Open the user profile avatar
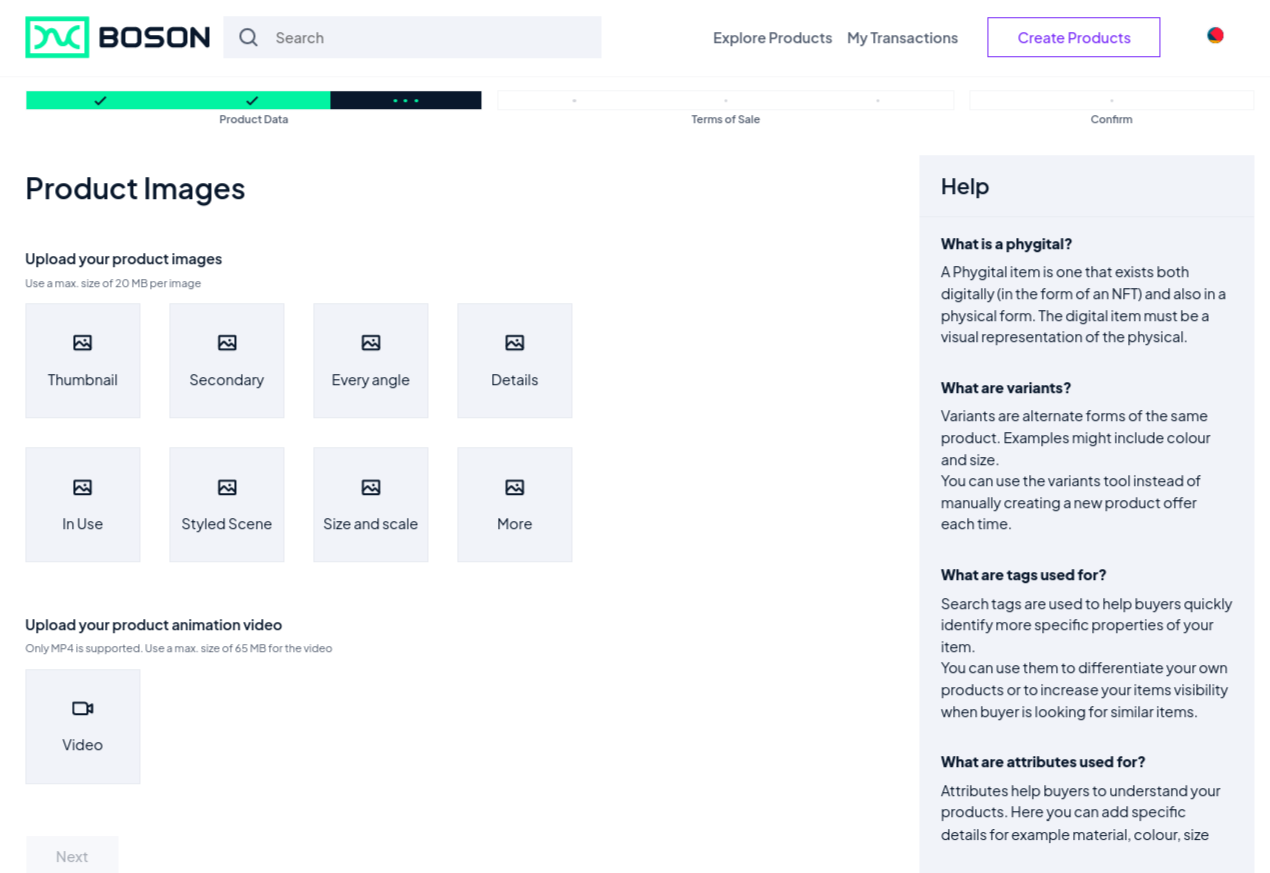 click(x=1215, y=36)
